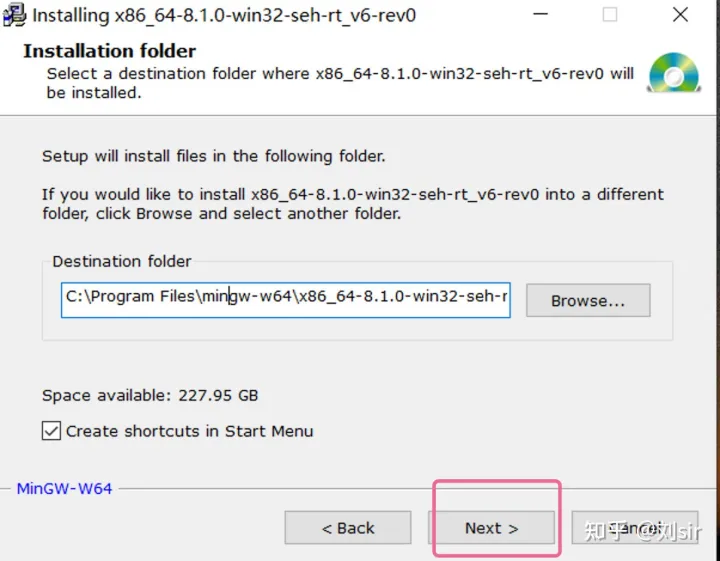Screen dimensions: 720x561
Task: Click the CD disc icon in the header
Action: (672, 73)
